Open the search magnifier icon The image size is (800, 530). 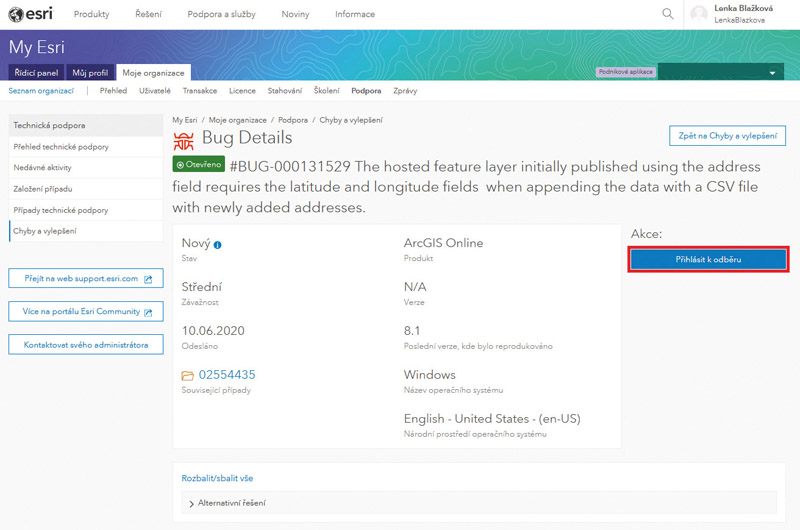(x=667, y=14)
